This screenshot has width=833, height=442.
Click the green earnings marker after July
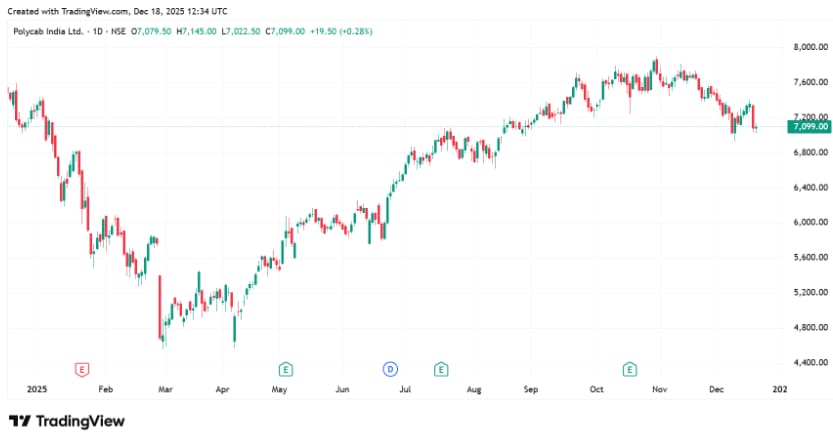pyautogui.click(x=440, y=370)
